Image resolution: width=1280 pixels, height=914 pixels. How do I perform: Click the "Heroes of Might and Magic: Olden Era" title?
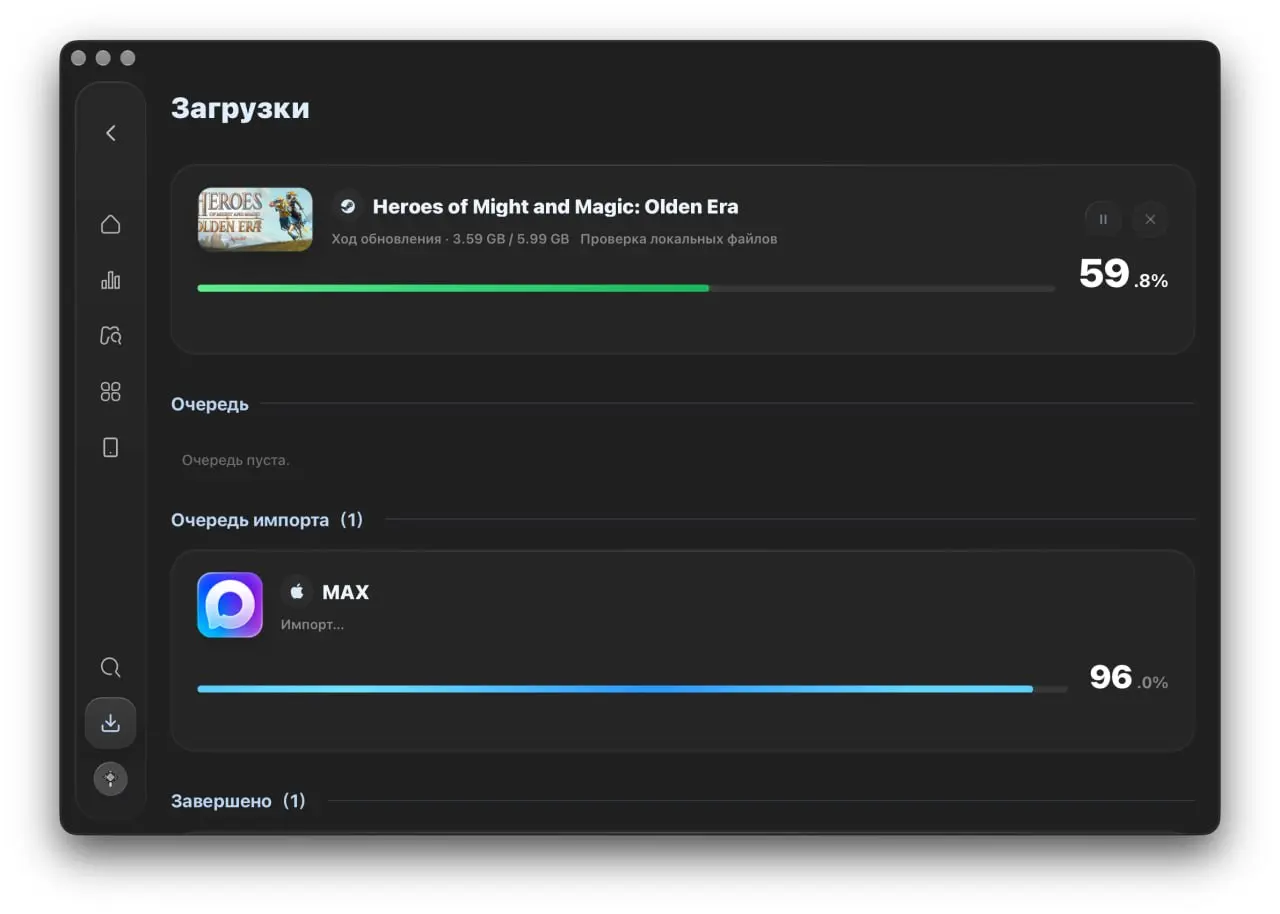[556, 207]
